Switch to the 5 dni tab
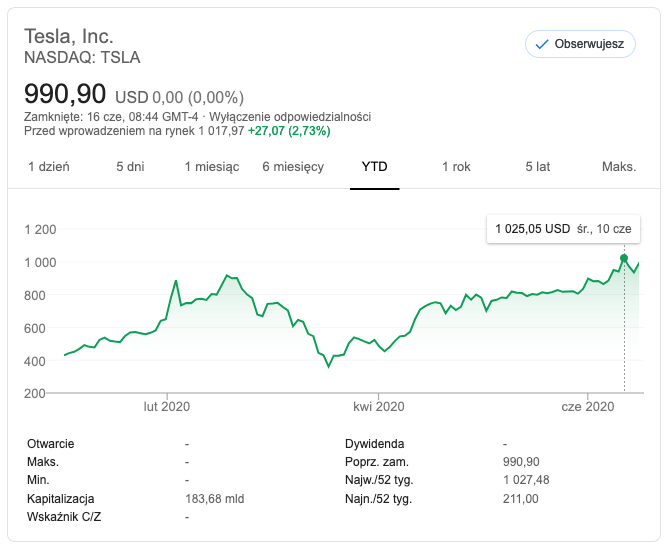The image size is (667, 549). [130, 167]
